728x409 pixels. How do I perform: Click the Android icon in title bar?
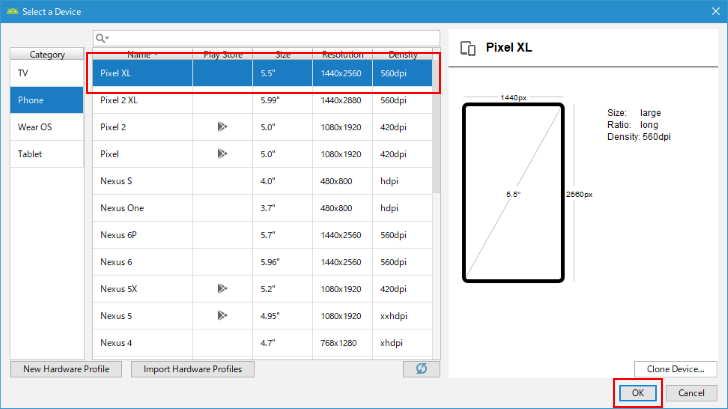13,11
